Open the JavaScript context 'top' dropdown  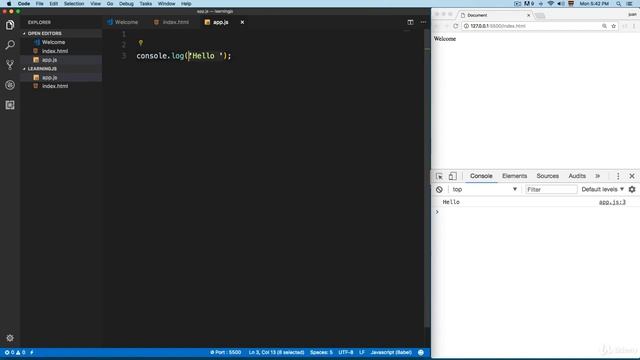pyautogui.click(x=484, y=189)
